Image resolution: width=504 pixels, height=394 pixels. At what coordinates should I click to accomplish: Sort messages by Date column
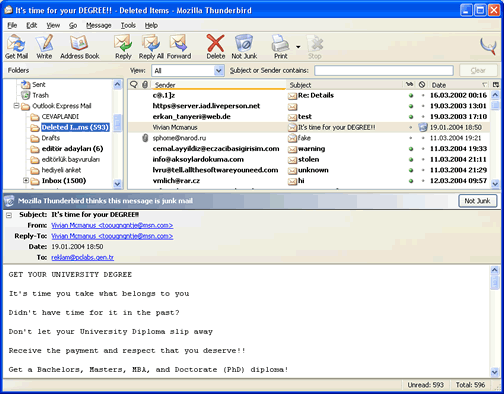[x=459, y=85]
